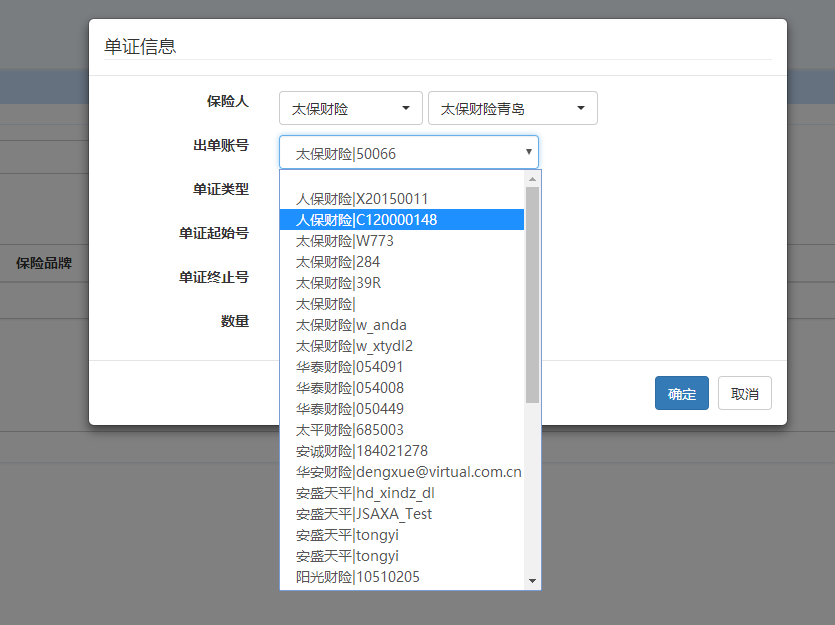The image size is (835, 625).
Task: Click the 保险品牌 column header behind dialog
Action: (44, 263)
